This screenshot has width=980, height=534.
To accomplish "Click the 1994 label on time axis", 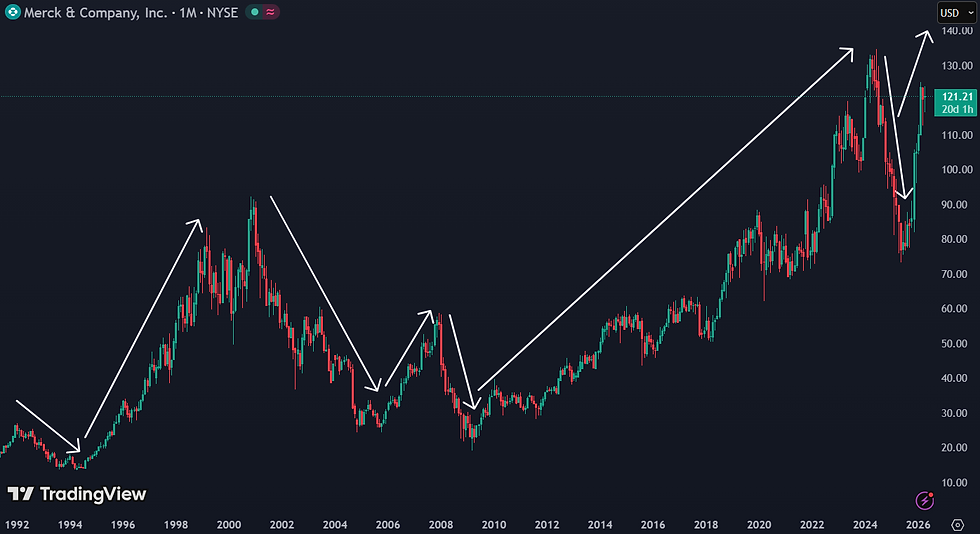I will [70, 525].
